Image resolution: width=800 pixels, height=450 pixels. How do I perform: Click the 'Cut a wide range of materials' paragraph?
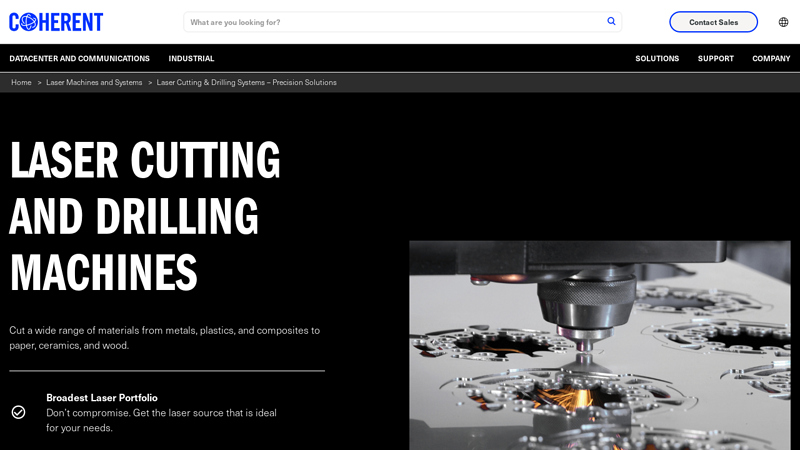(x=165, y=338)
